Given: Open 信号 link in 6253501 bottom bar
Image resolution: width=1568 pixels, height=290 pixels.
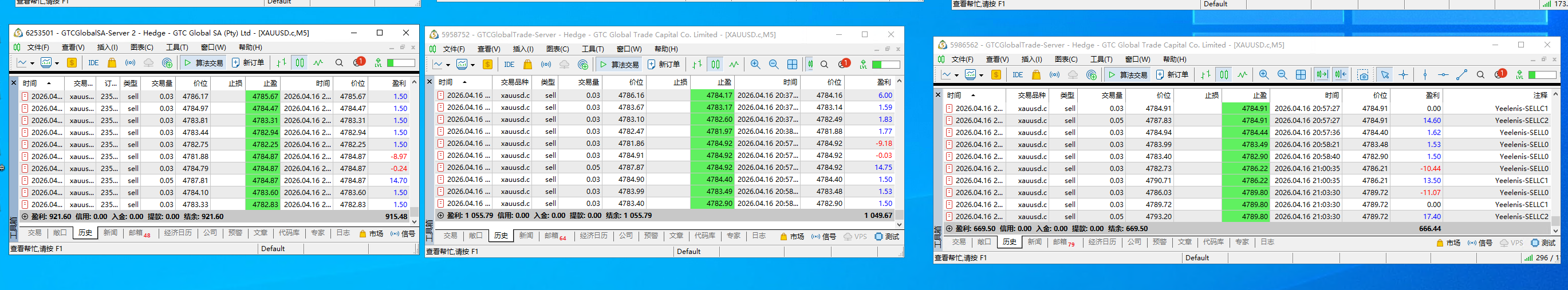Looking at the screenshot, I should tap(403, 233).
